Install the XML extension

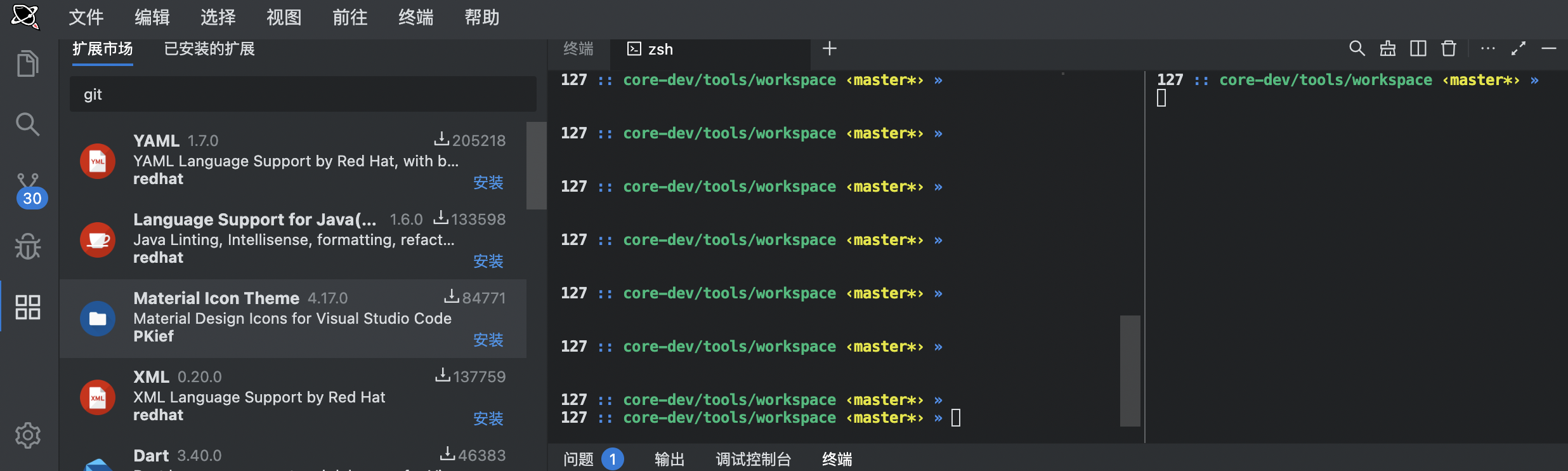pos(488,419)
